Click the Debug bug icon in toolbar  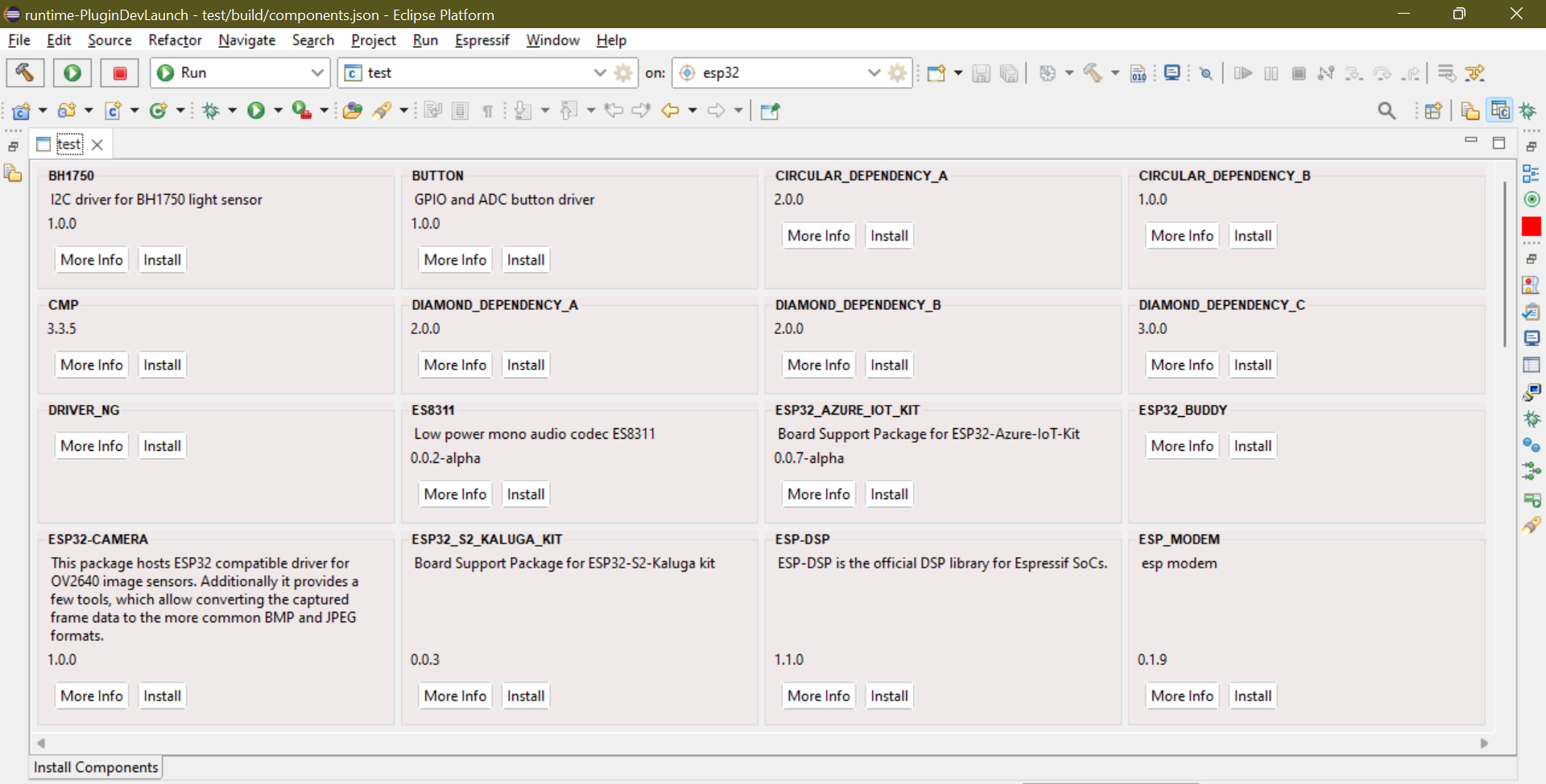[211, 111]
